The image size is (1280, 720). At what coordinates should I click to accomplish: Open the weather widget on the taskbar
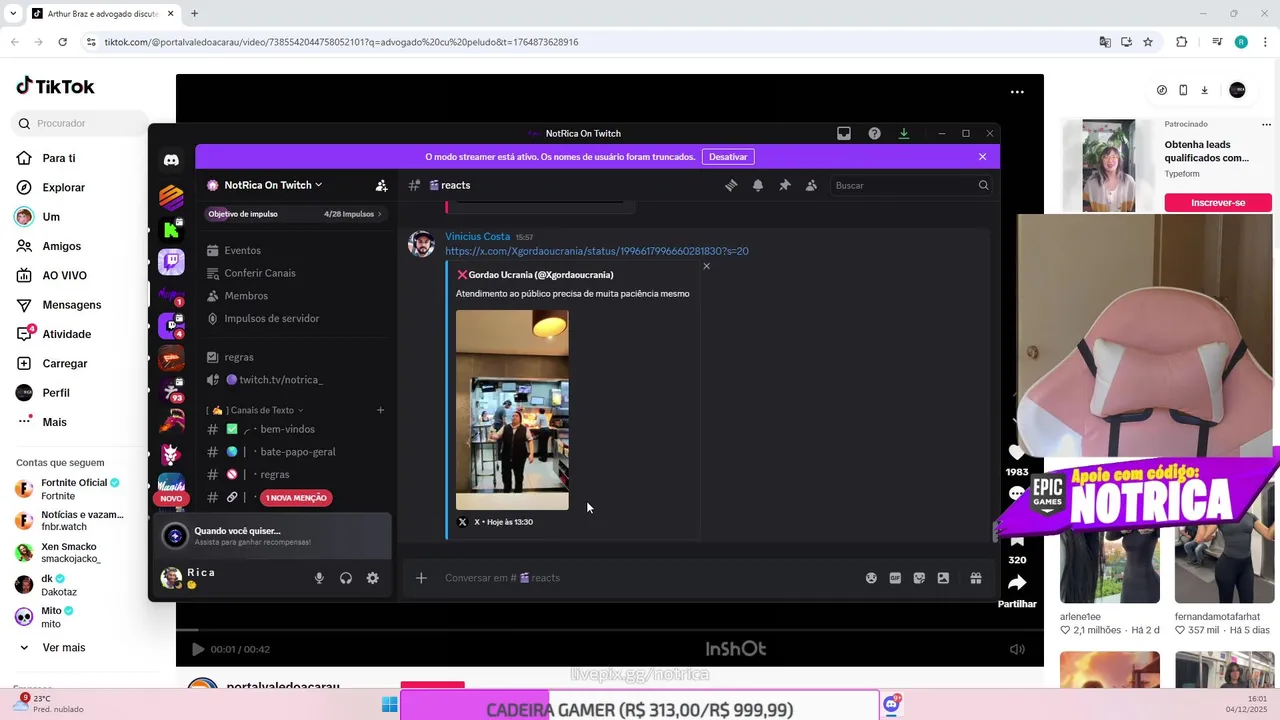click(x=50, y=704)
